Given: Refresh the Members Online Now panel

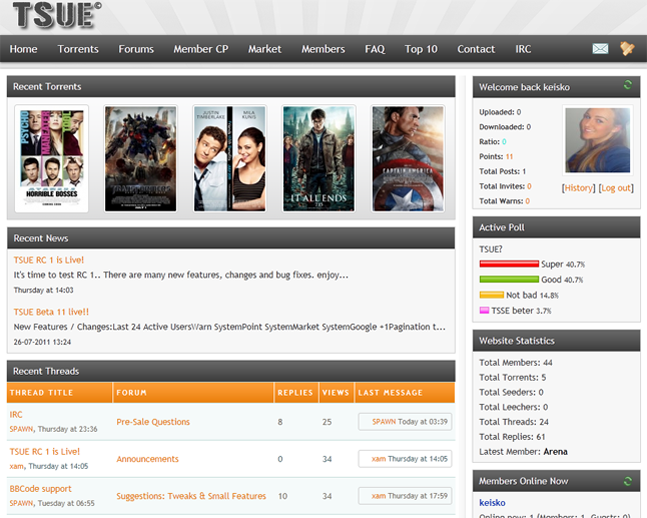Looking at the screenshot, I should point(628,481).
